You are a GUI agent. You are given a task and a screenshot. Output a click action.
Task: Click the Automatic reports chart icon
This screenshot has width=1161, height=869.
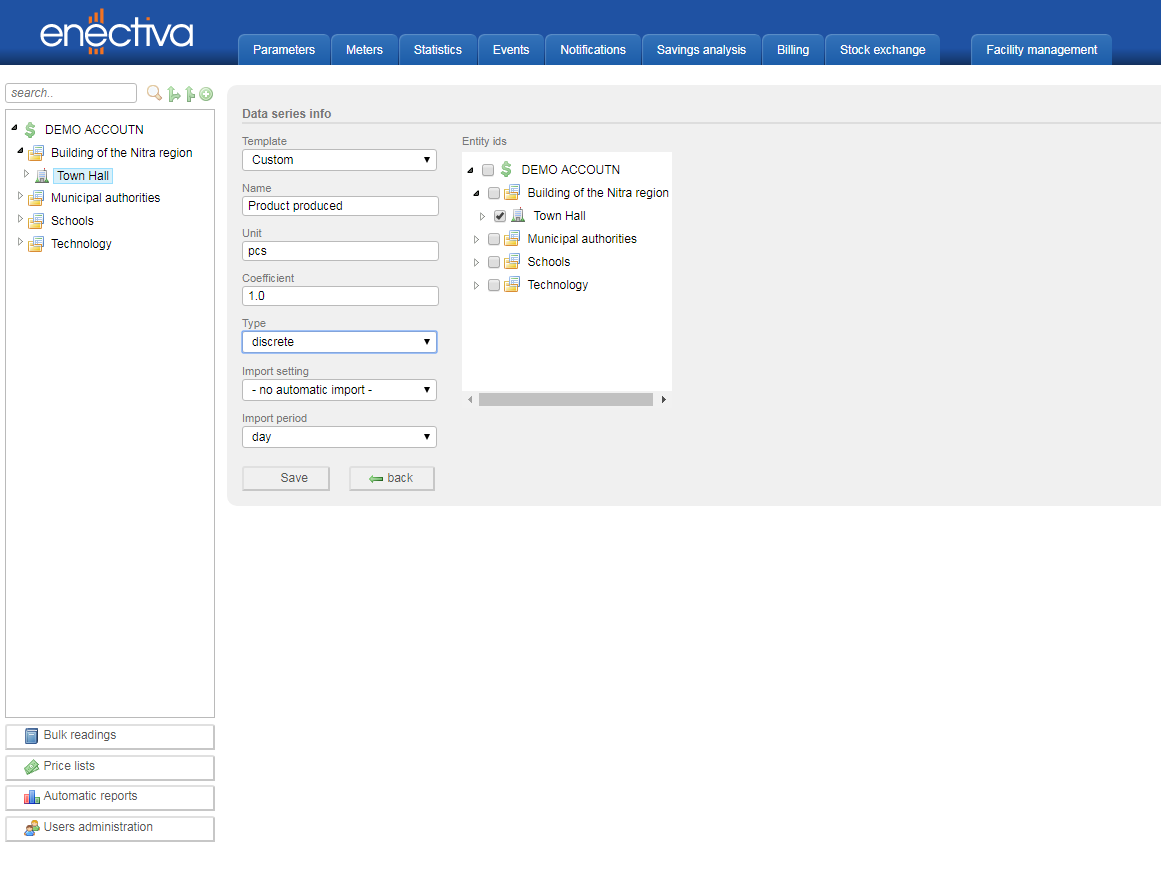click(31, 797)
